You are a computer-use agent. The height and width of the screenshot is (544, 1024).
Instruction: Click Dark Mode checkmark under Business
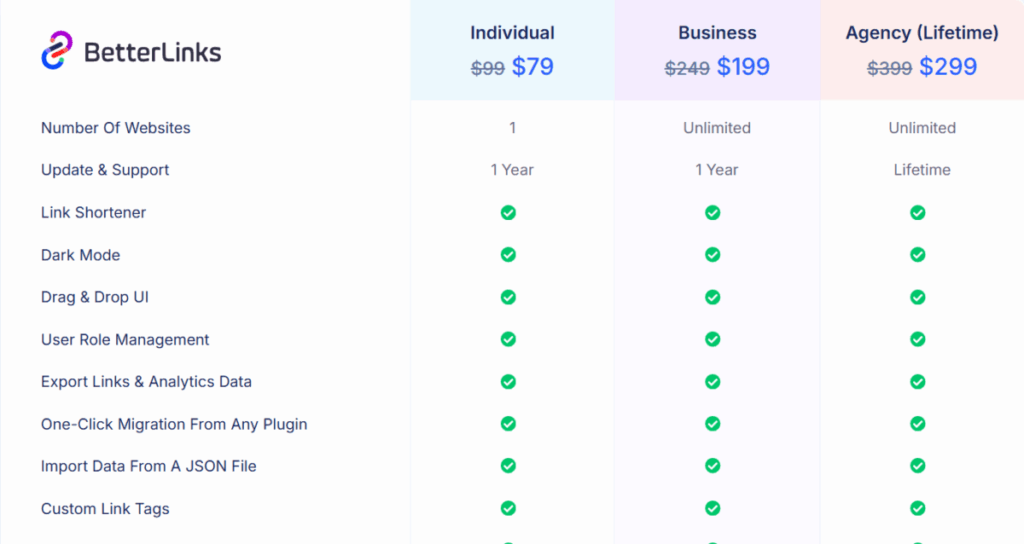(712, 255)
